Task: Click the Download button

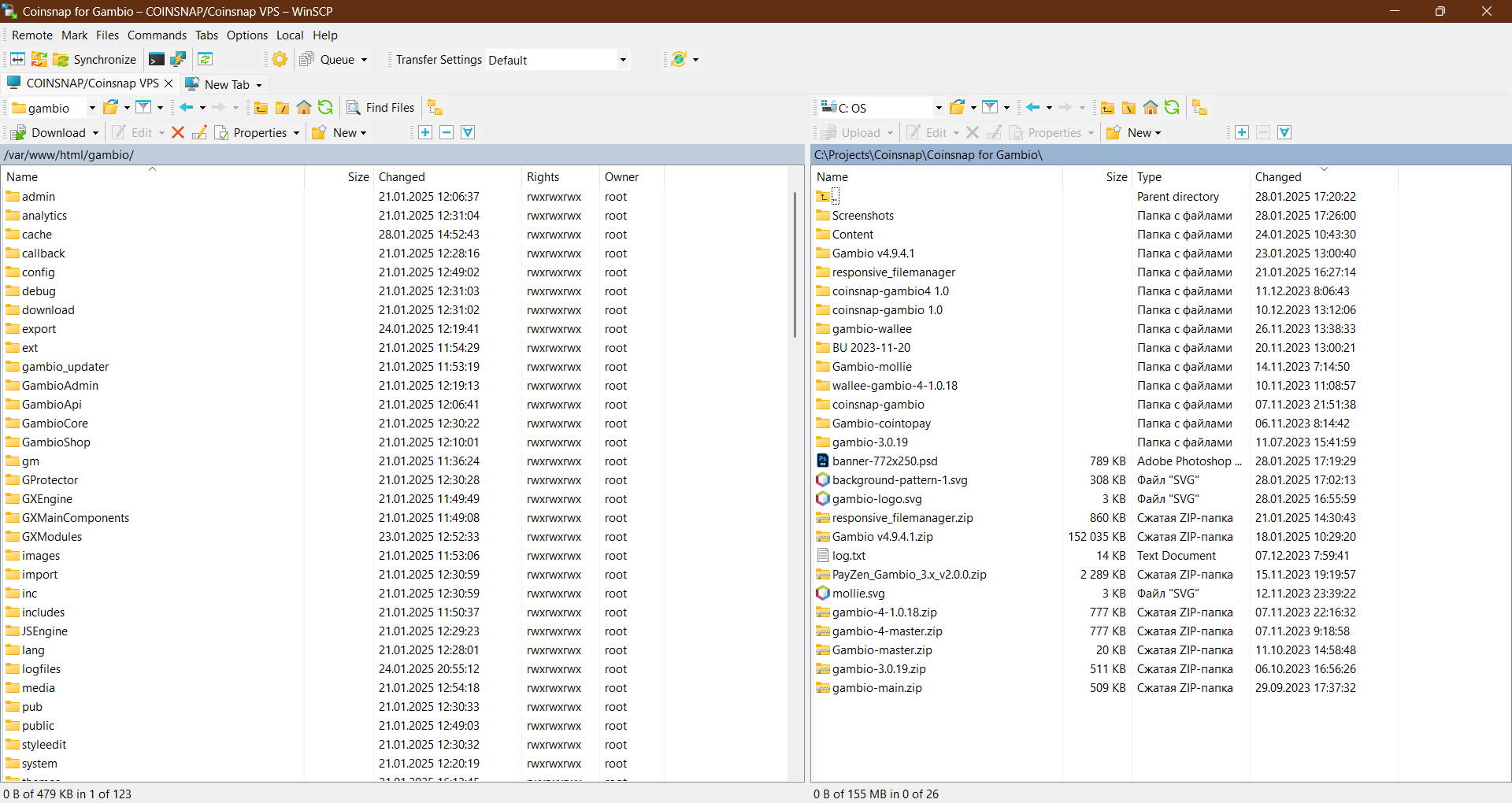Action: 49,133
